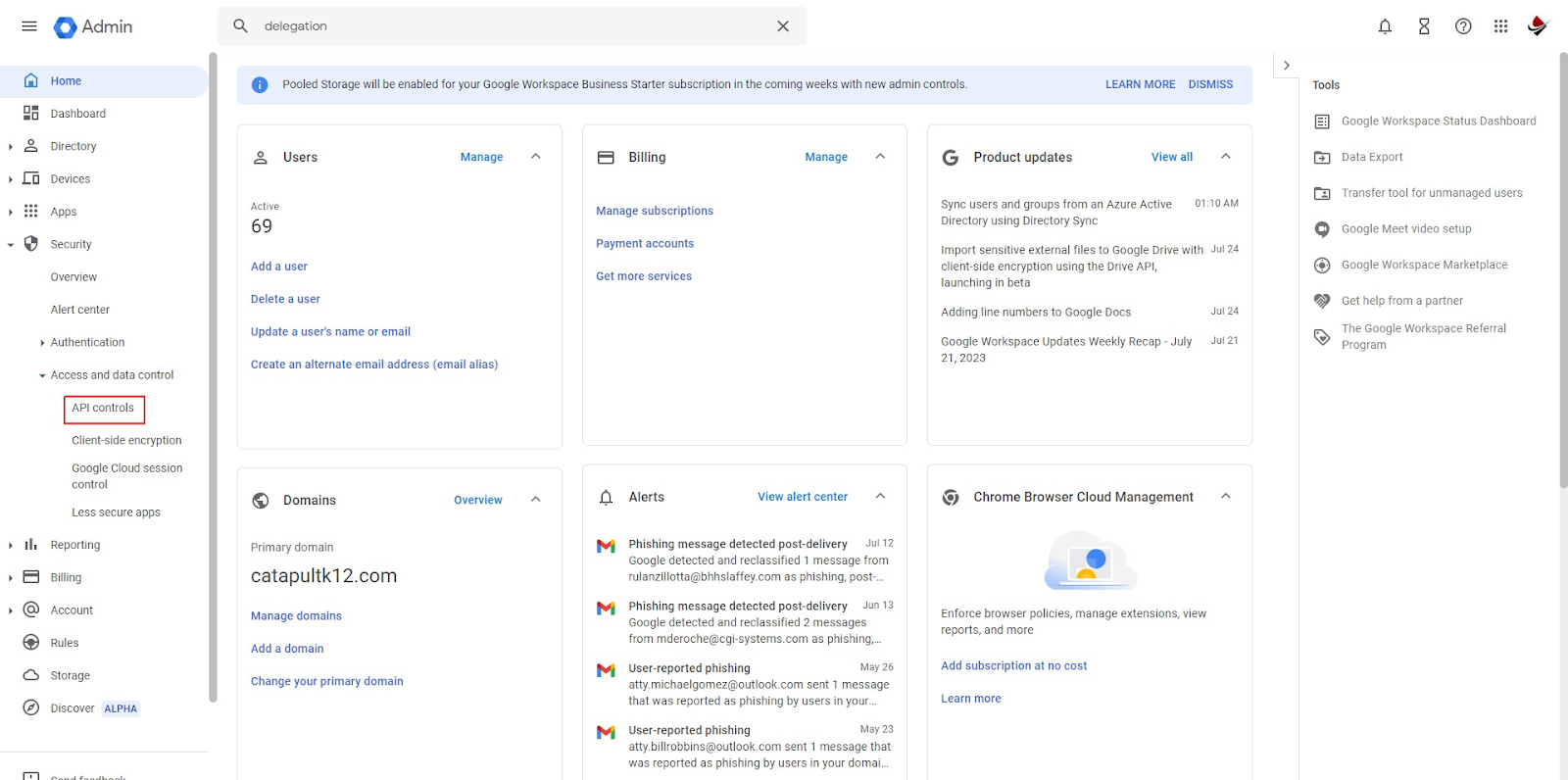Collapse the Tools side panel

1287,66
